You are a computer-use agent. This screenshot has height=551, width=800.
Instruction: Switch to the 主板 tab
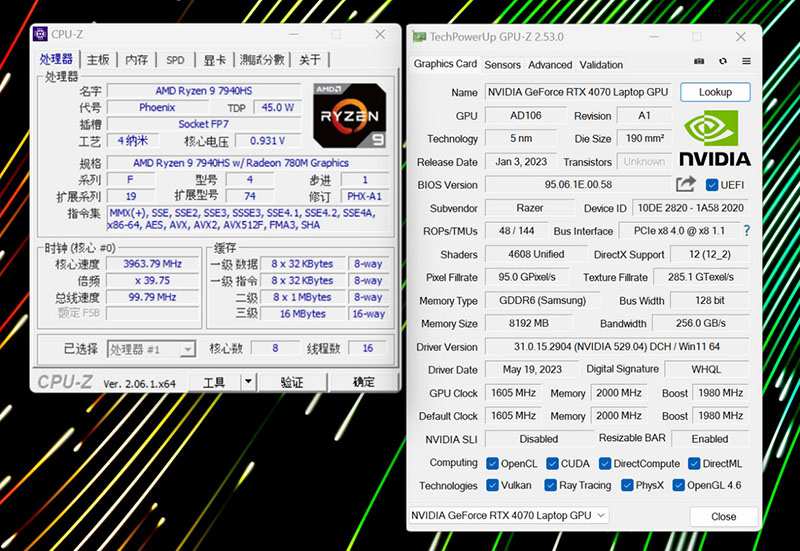pyautogui.click(x=98, y=60)
